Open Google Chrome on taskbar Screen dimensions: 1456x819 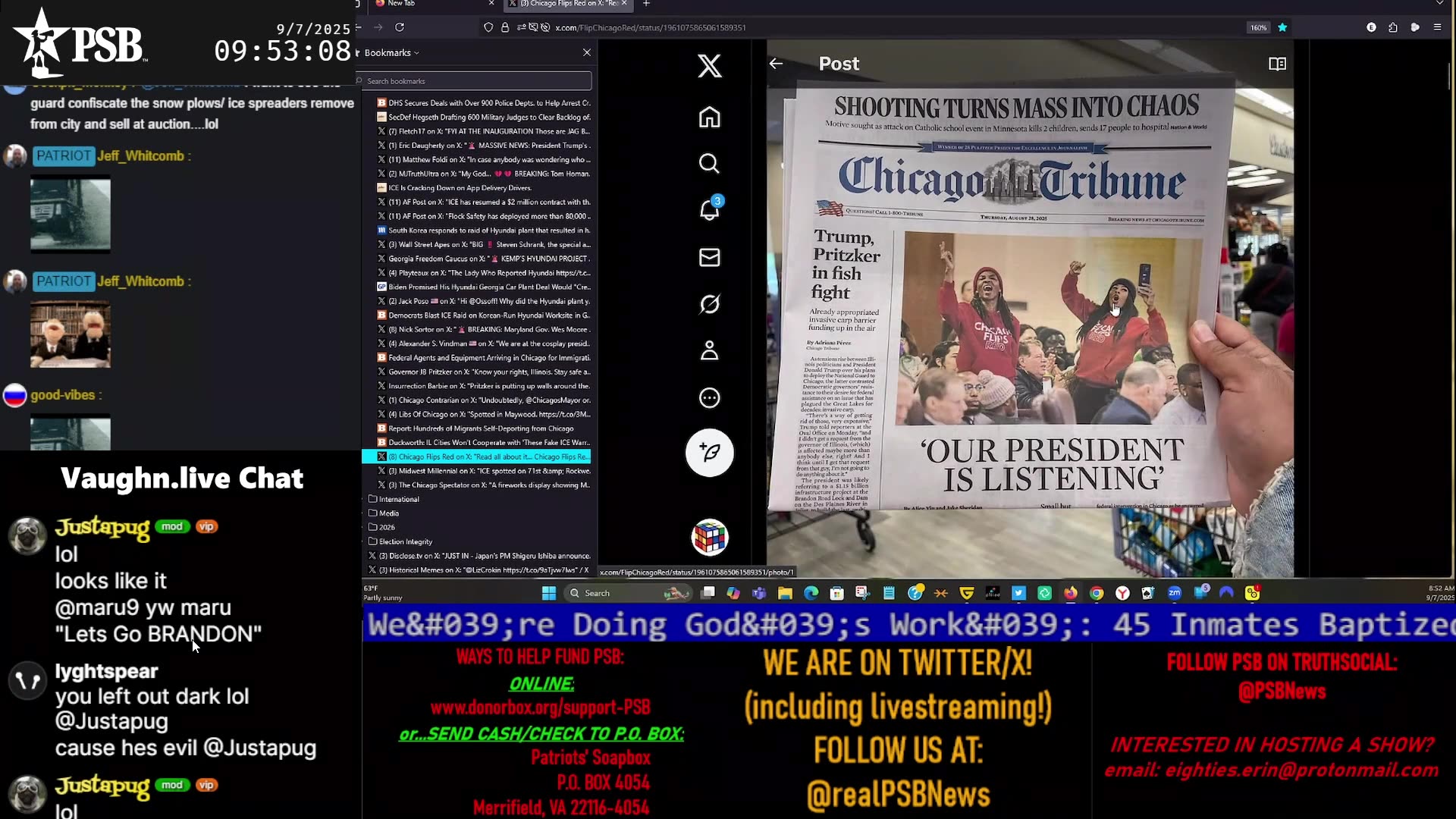(x=1097, y=593)
